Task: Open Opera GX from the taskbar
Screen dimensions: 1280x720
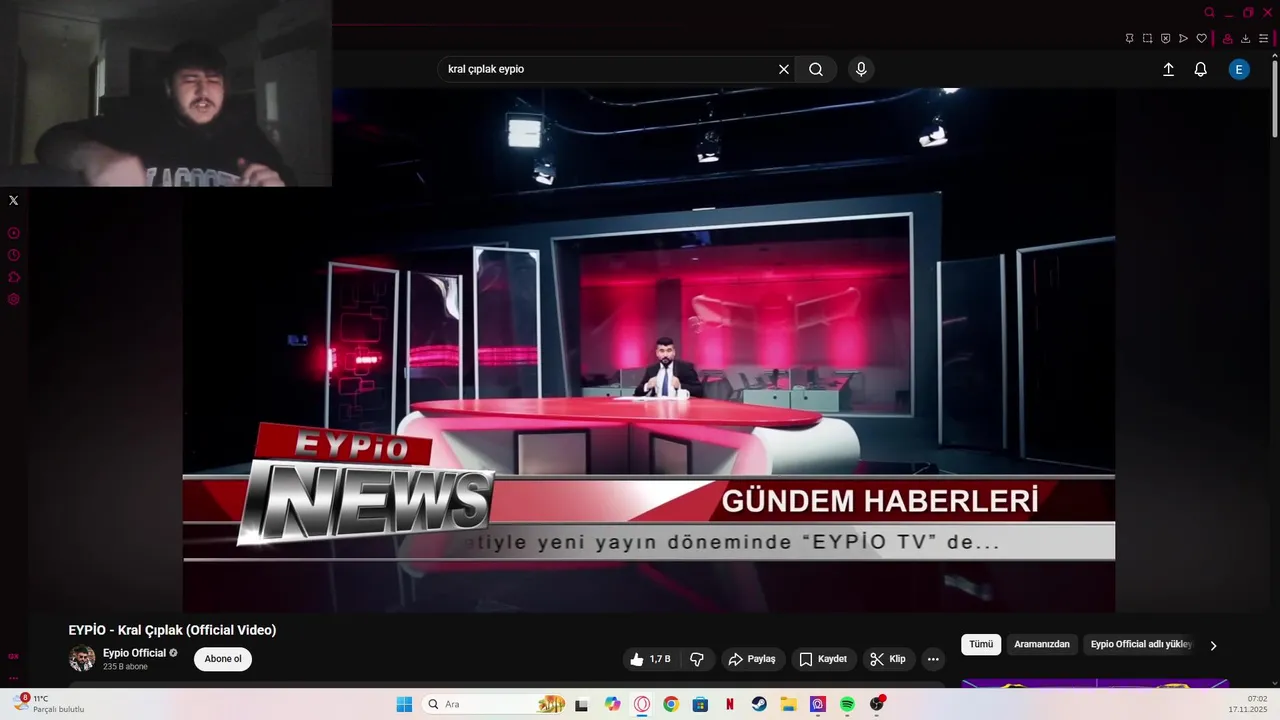Action: click(x=642, y=704)
